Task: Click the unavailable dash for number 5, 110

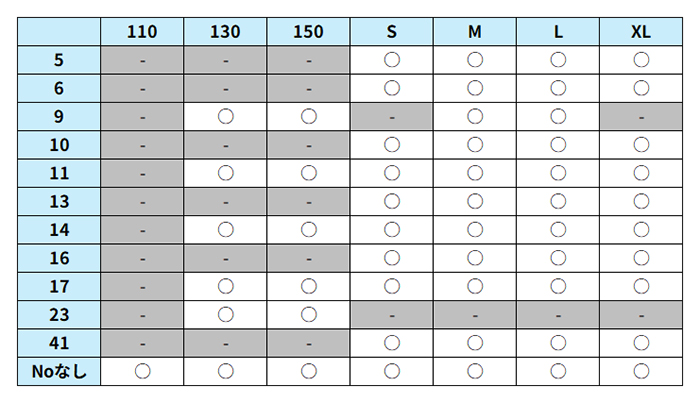Action: pyautogui.click(x=142, y=60)
